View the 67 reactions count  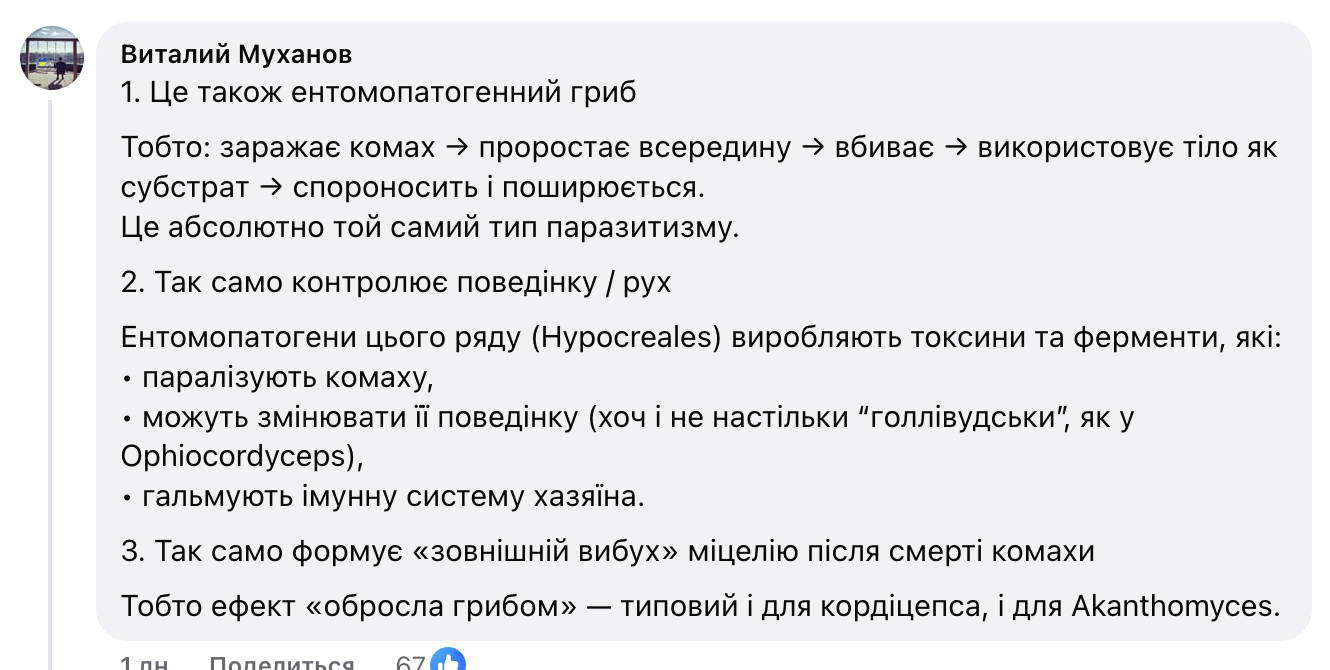[411, 664]
